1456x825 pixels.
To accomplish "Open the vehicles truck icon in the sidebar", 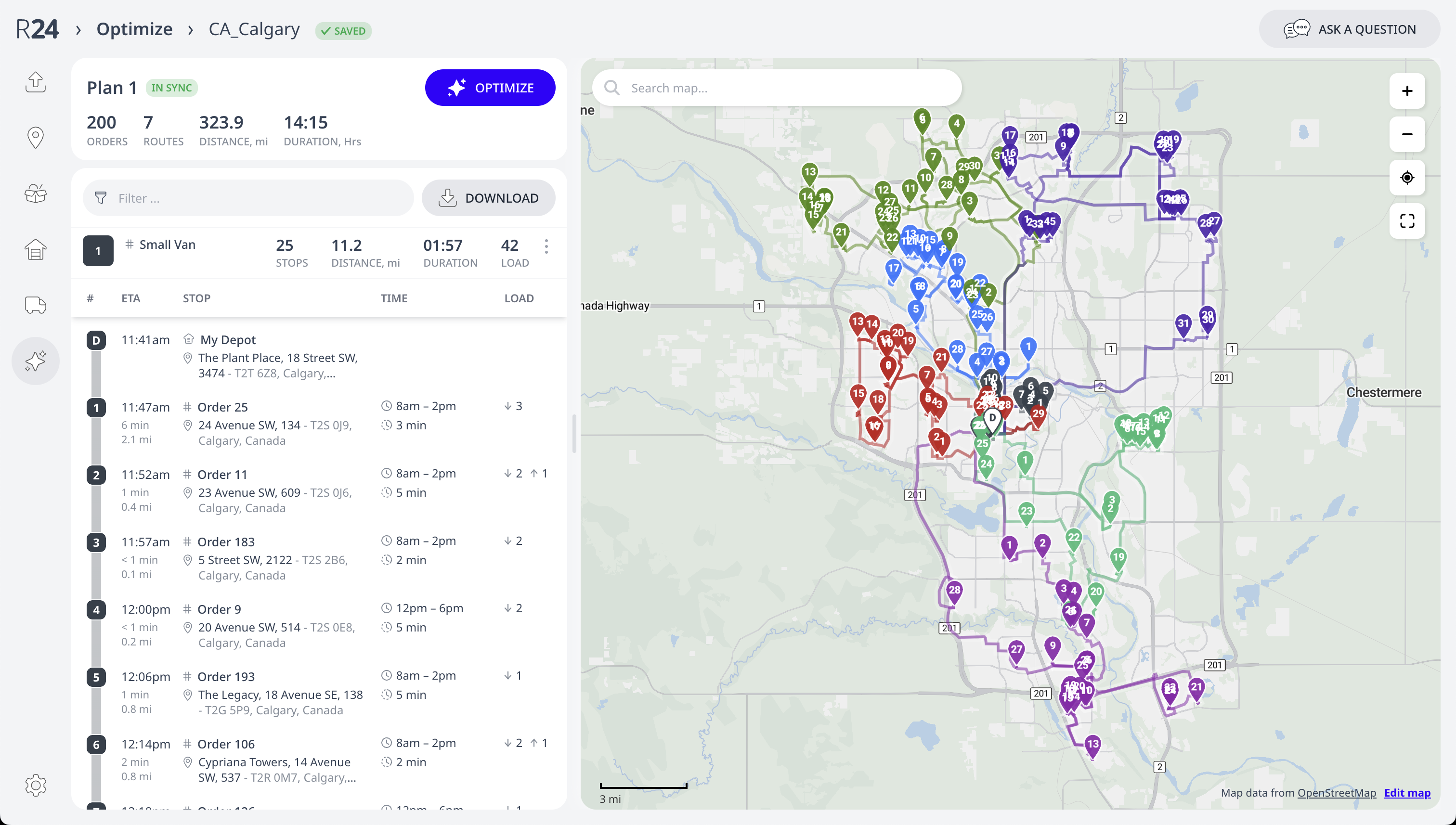I will tap(35, 305).
